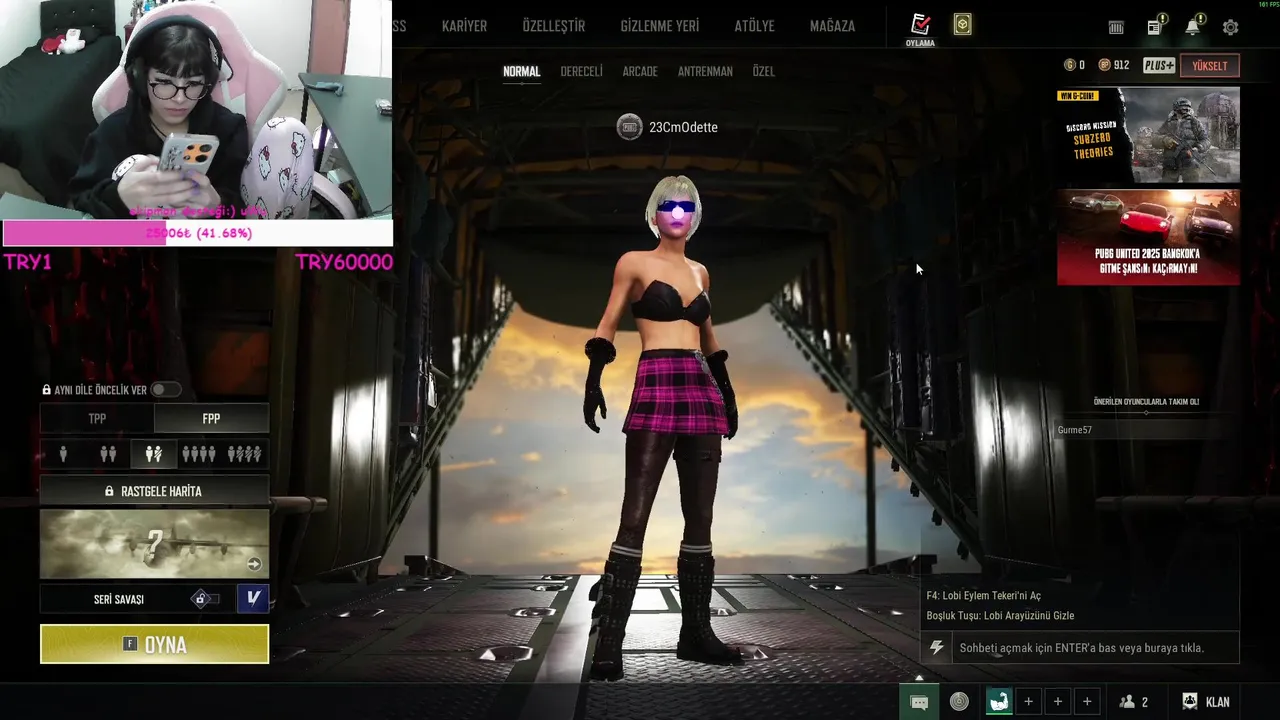The width and height of the screenshot is (1280, 720).
Task: Open the Subzero Theories banner
Action: click(1148, 135)
